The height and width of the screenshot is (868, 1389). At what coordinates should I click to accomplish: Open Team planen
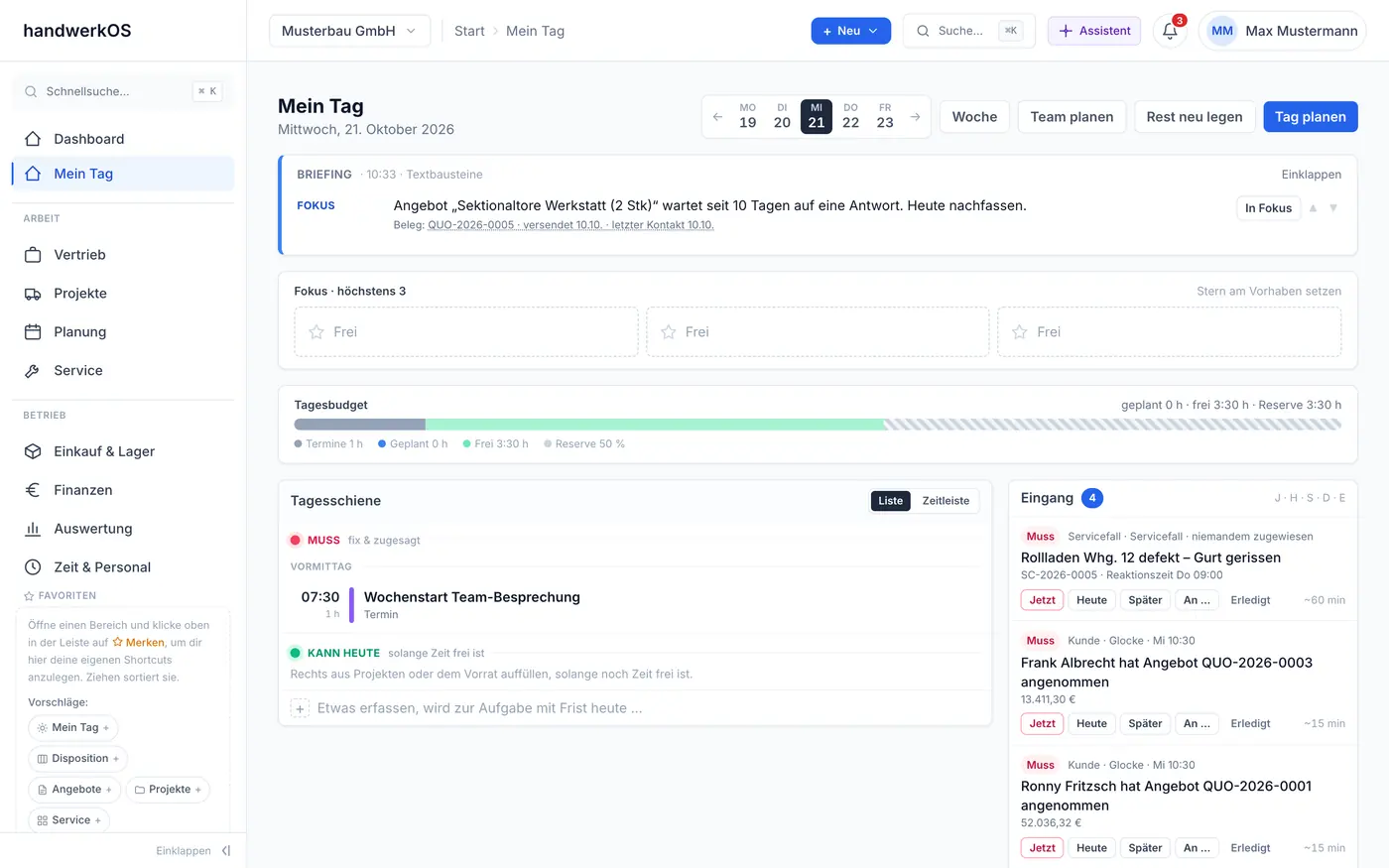(x=1072, y=117)
